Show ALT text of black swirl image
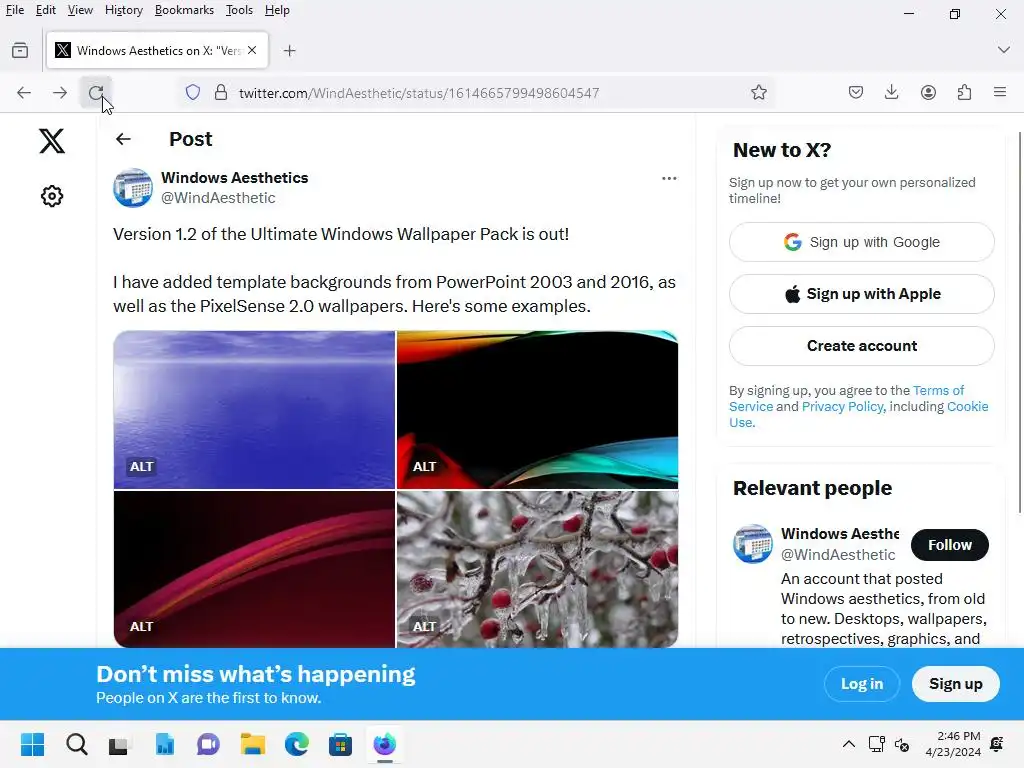Image resolution: width=1024 pixels, height=768 pixels. pyautogui.click(x=424, y=466)
